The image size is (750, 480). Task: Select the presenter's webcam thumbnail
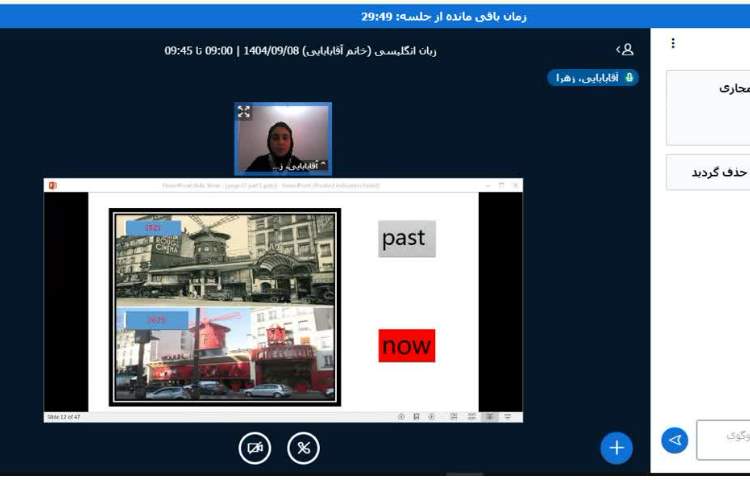pos(283,139)
